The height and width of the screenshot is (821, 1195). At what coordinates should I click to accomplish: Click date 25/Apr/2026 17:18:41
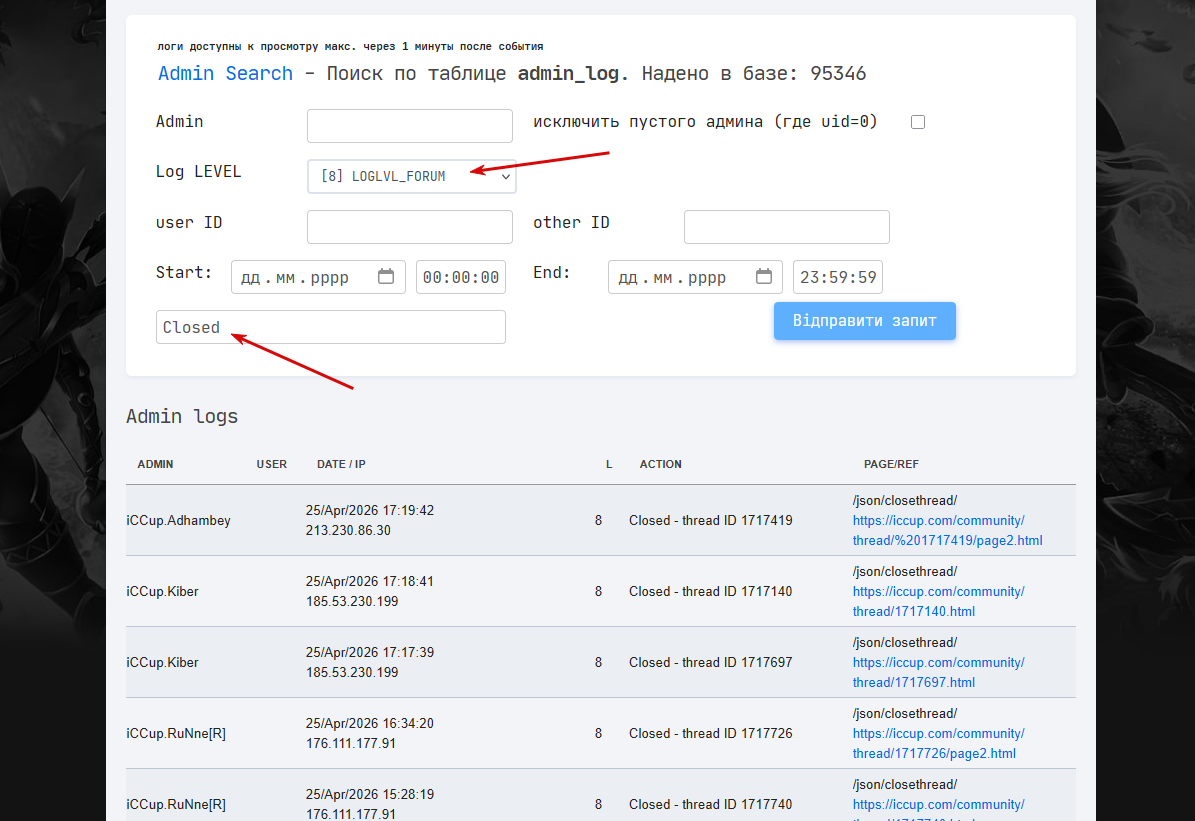coord(370,582)
